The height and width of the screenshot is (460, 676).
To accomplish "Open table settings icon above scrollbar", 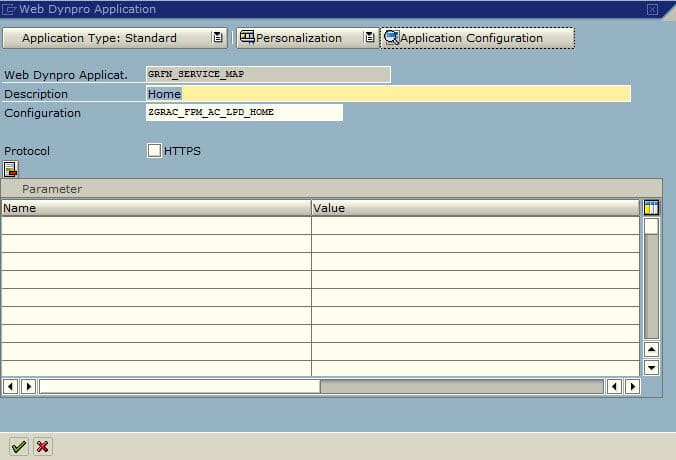I will [651, 208].
